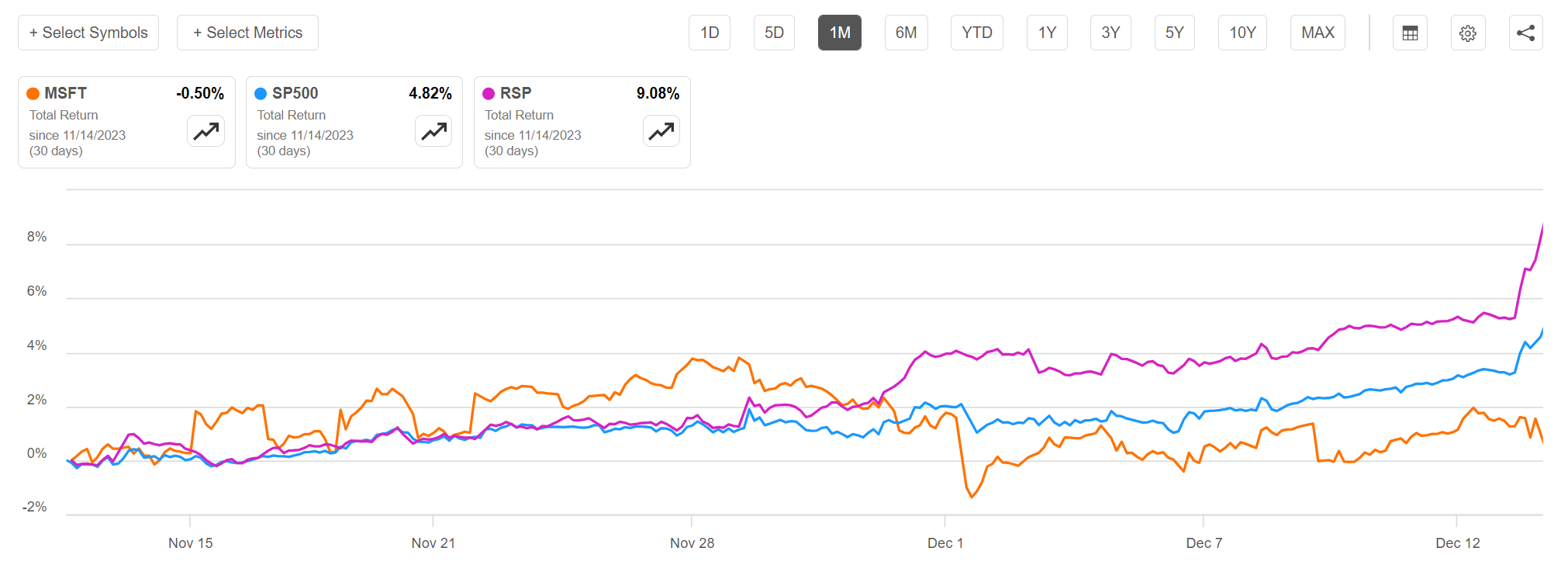Choose the 1Y range button
Viewport: 1568px width, 579px height.
(1047, 33)
